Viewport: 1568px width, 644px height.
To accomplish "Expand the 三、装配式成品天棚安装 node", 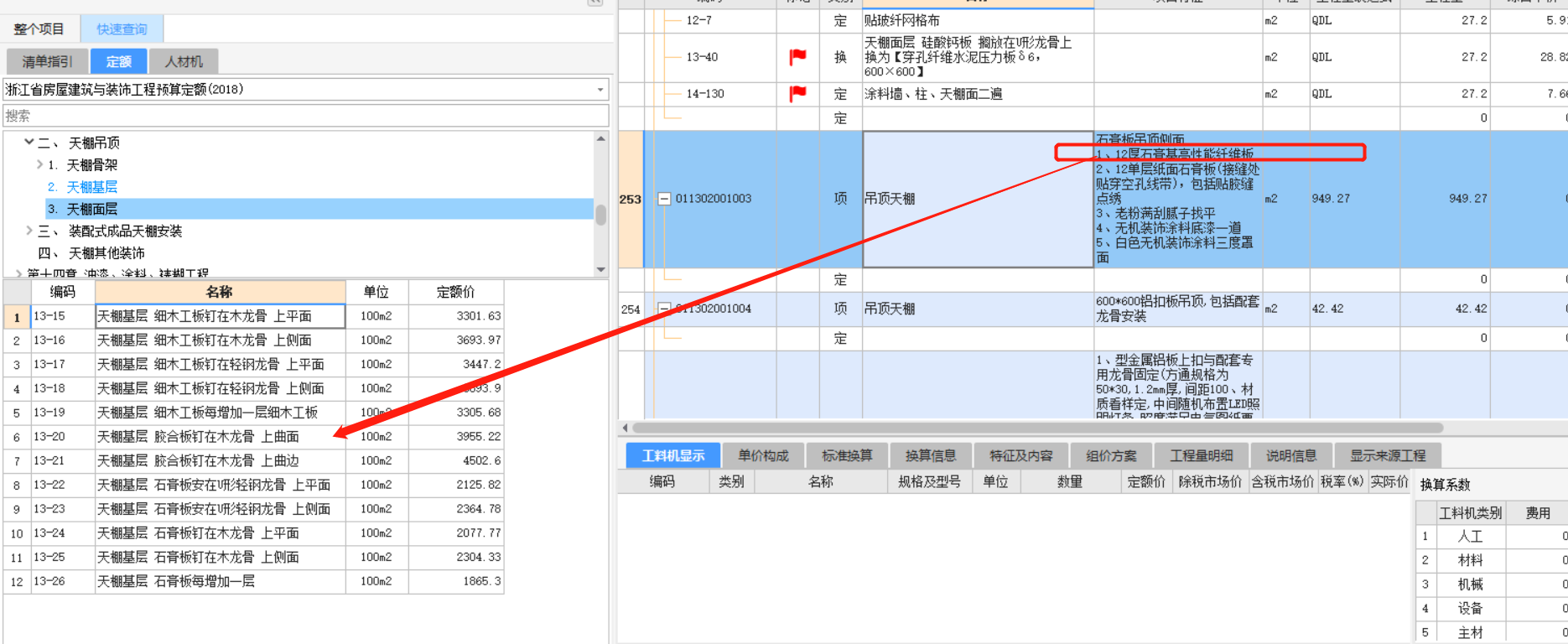I will (x=29, y=231).
